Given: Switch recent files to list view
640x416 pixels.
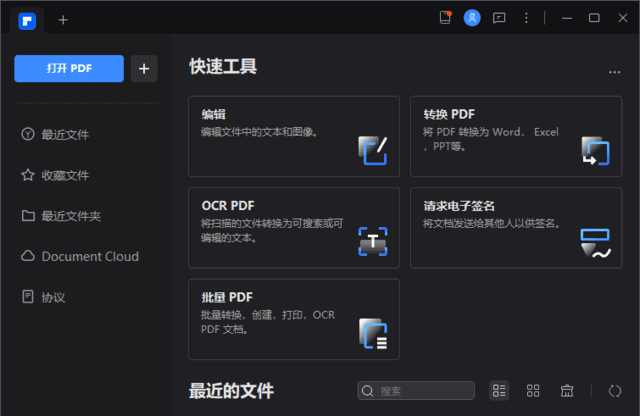Looking at the screenshot, I should click(x=499, y=391).
